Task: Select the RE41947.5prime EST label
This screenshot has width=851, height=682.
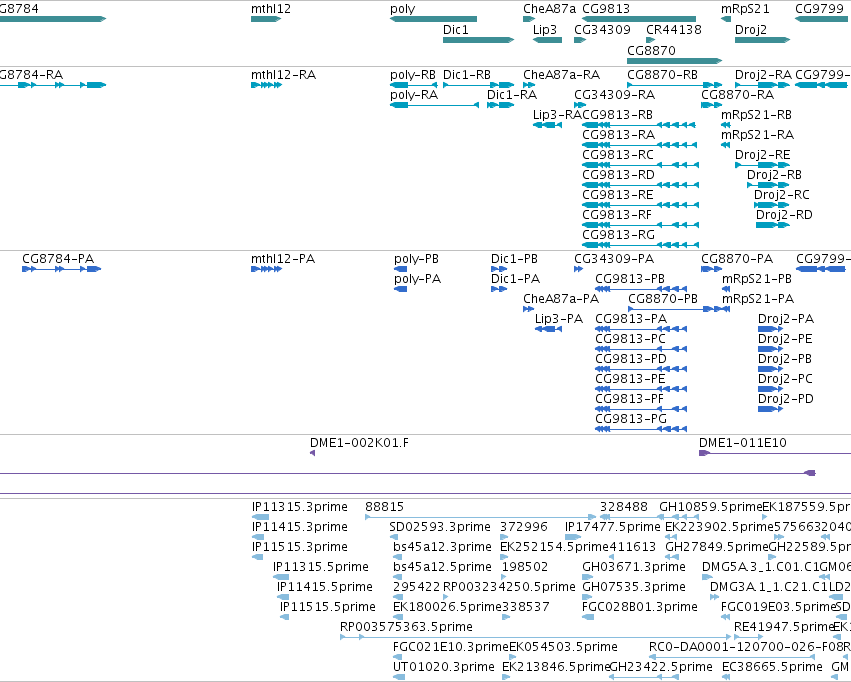Action: [783, 627]
